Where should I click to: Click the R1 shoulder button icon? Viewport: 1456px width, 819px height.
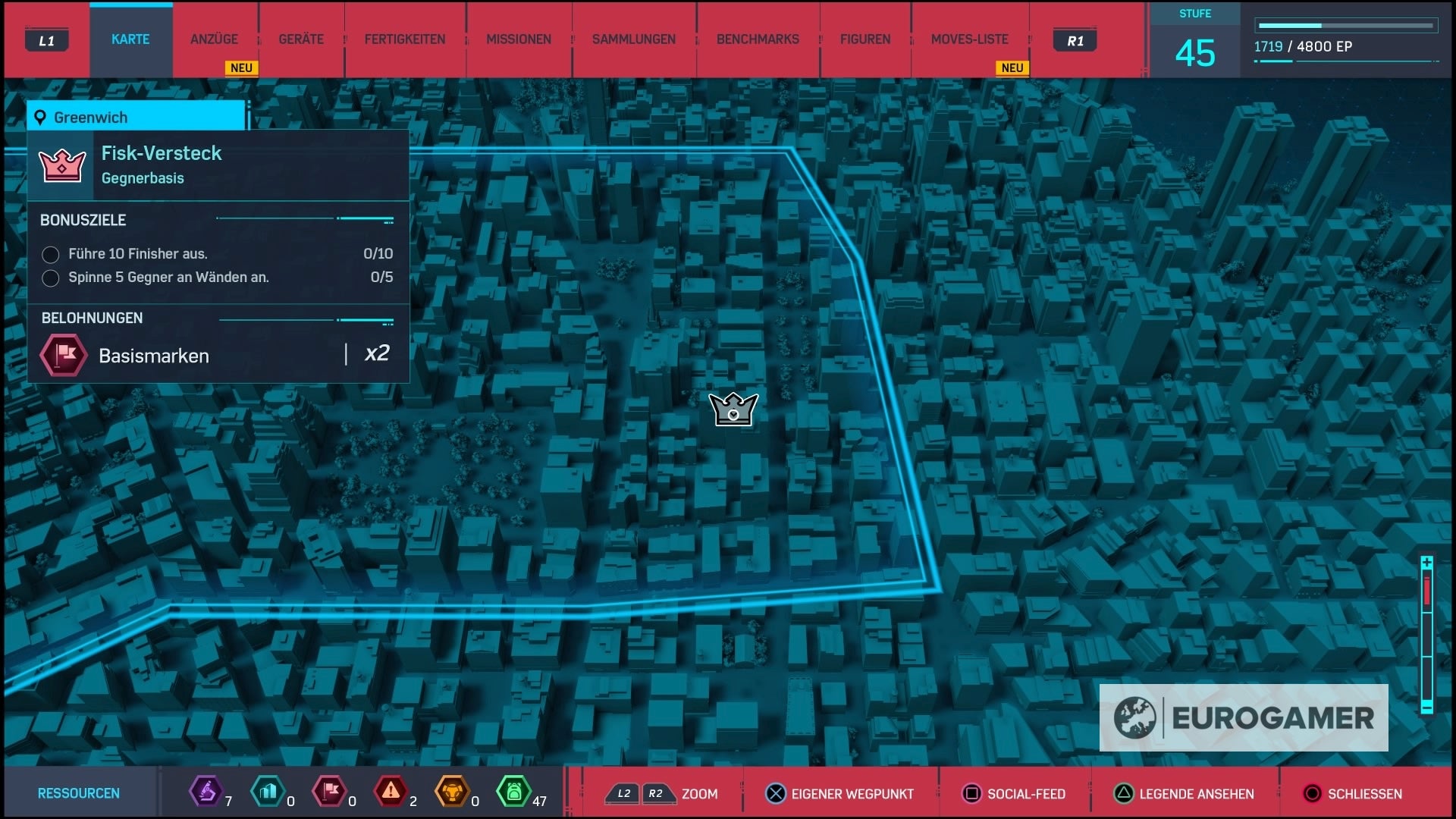pyautogui.click(x=1075, y=41)
